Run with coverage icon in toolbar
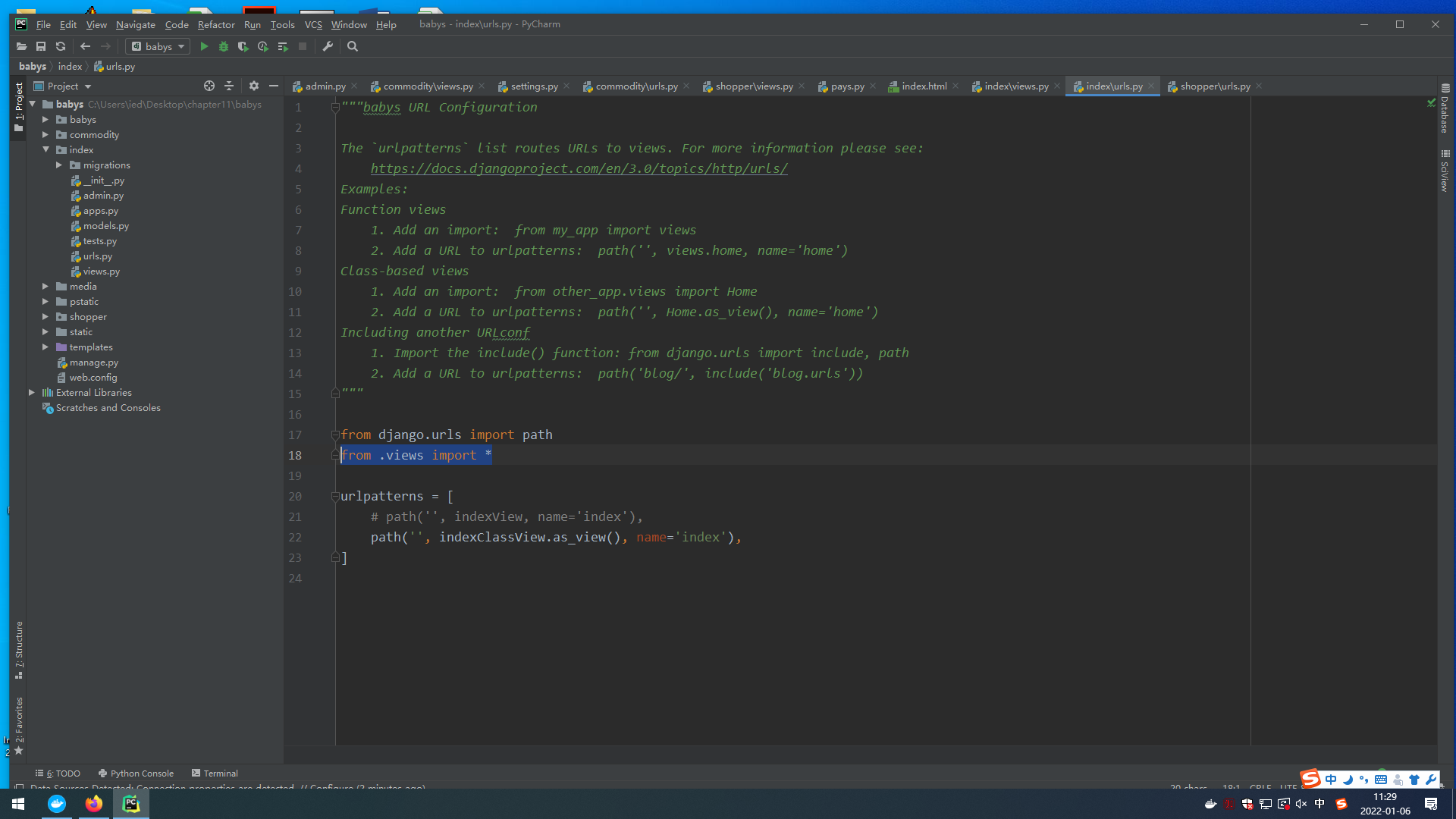1456x819 pixels. coord(243,46)
